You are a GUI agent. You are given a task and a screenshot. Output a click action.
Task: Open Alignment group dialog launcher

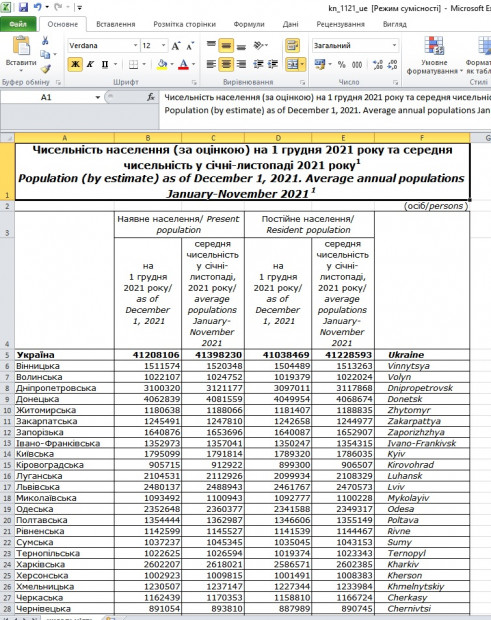[302, 82]
